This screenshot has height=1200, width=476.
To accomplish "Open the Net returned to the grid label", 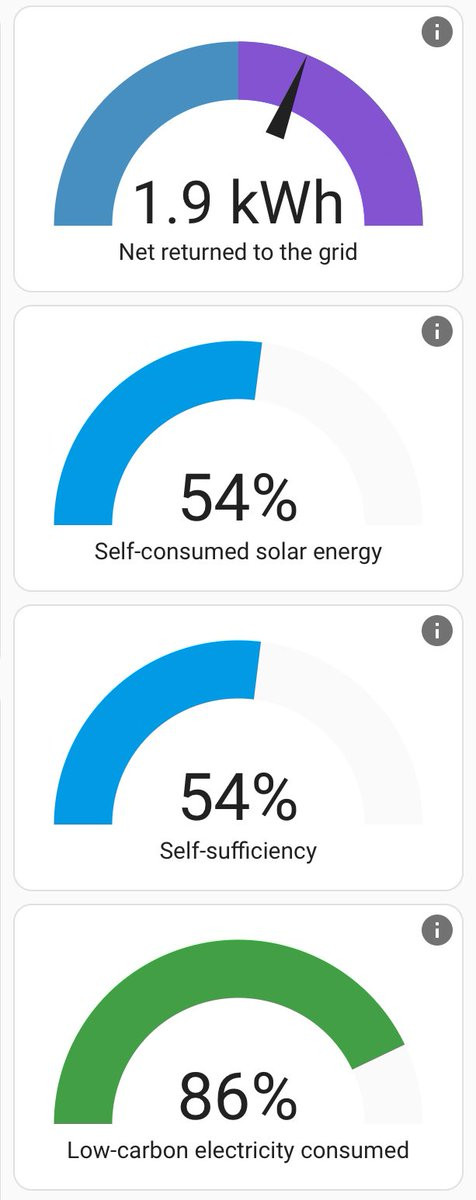I will coord(238,251).
